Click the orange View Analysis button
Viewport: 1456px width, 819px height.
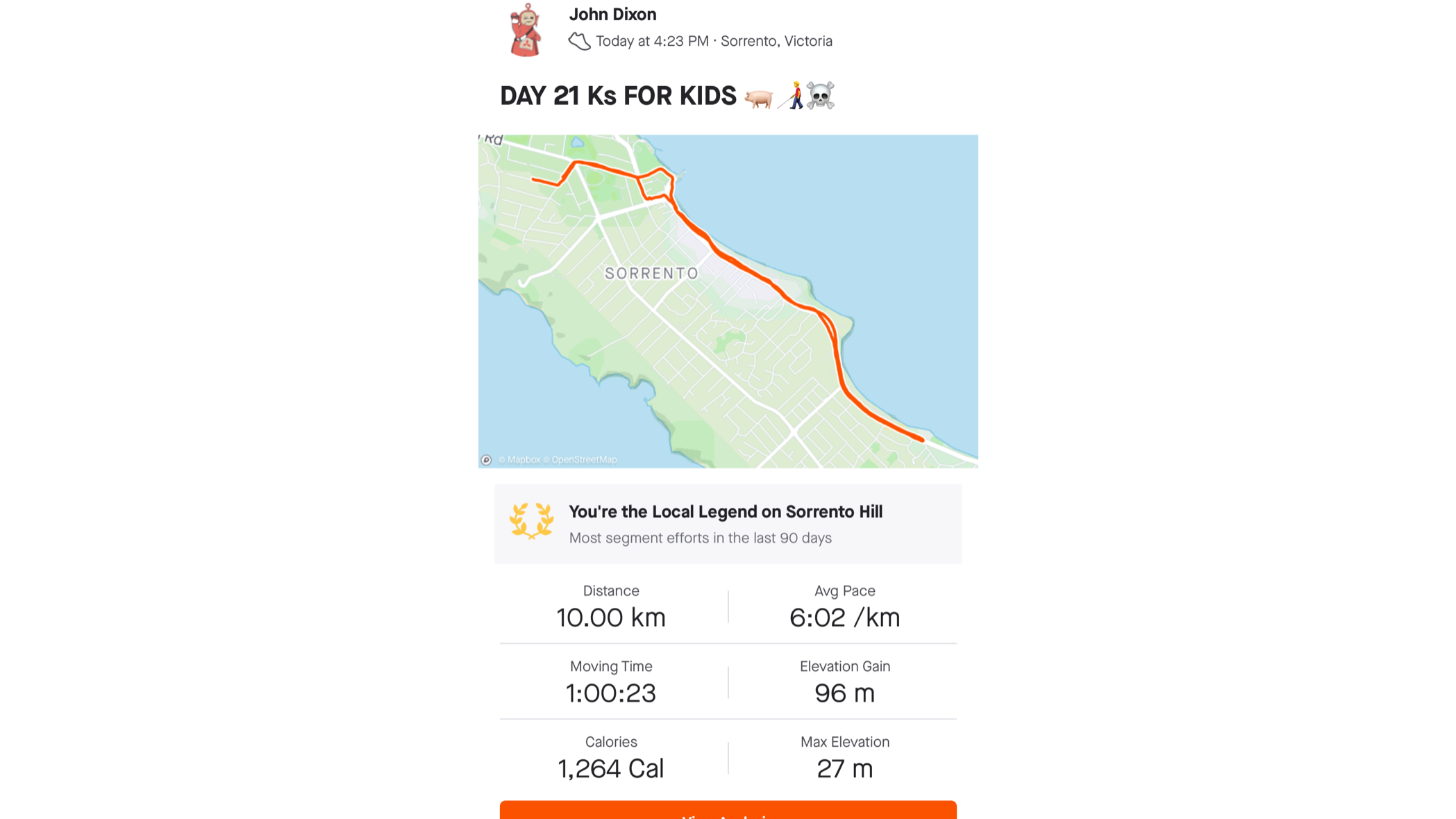click(x=728, y=810)
